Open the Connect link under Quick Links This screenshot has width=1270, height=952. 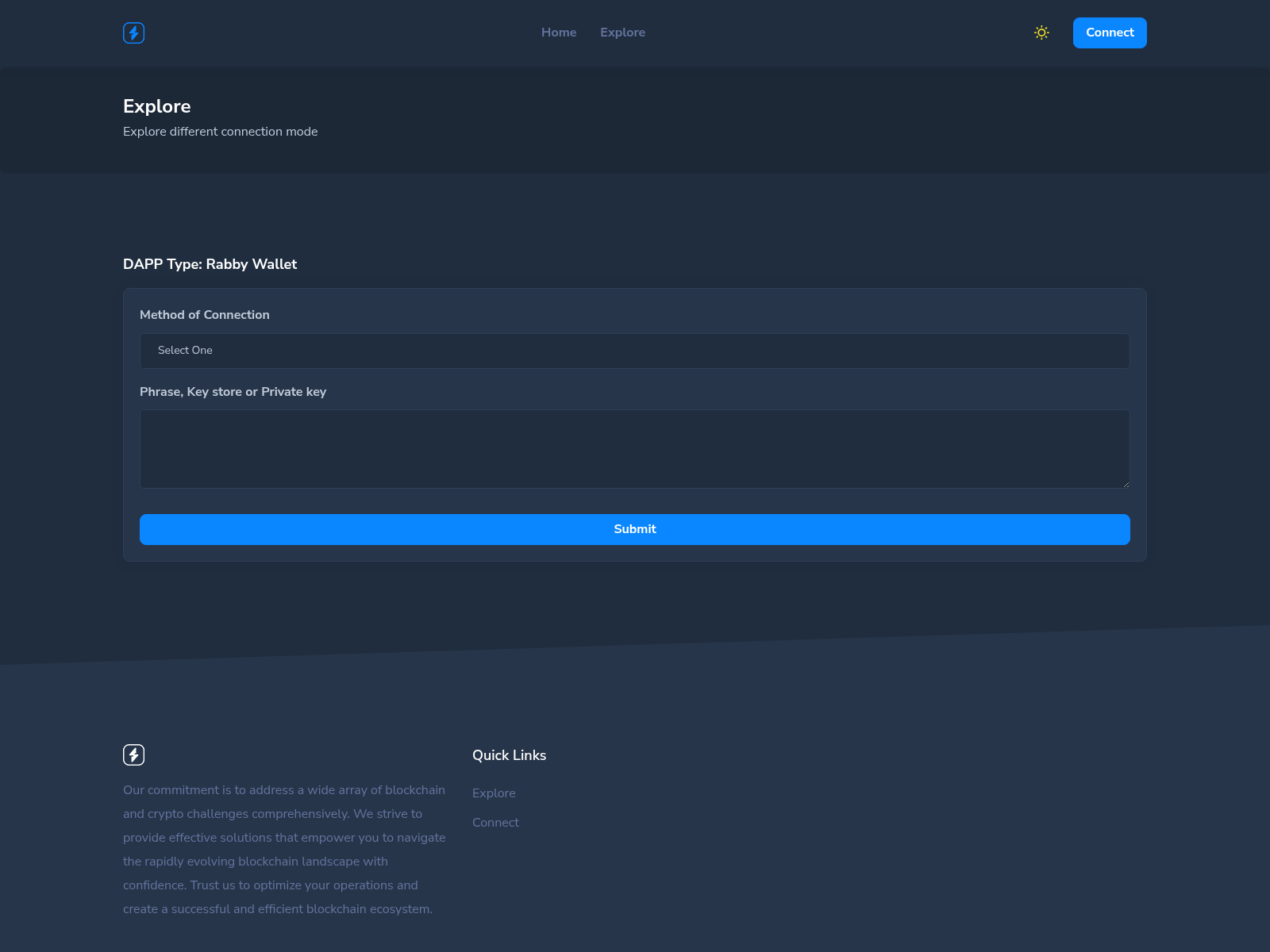click(x=495, y=823)
